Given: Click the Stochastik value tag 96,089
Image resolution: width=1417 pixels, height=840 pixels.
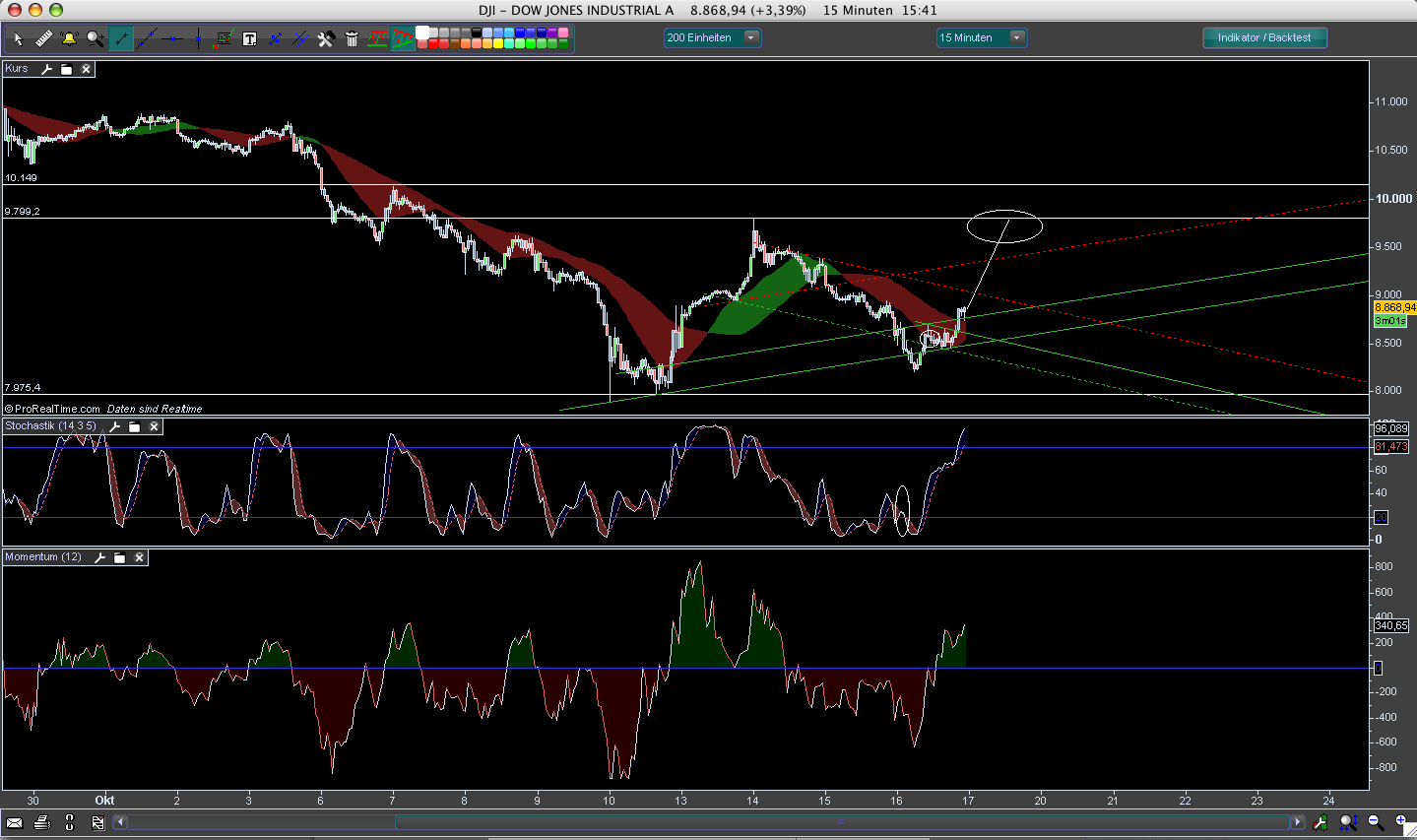Looking at the screenshot, I should click(x=1391, y=429).
